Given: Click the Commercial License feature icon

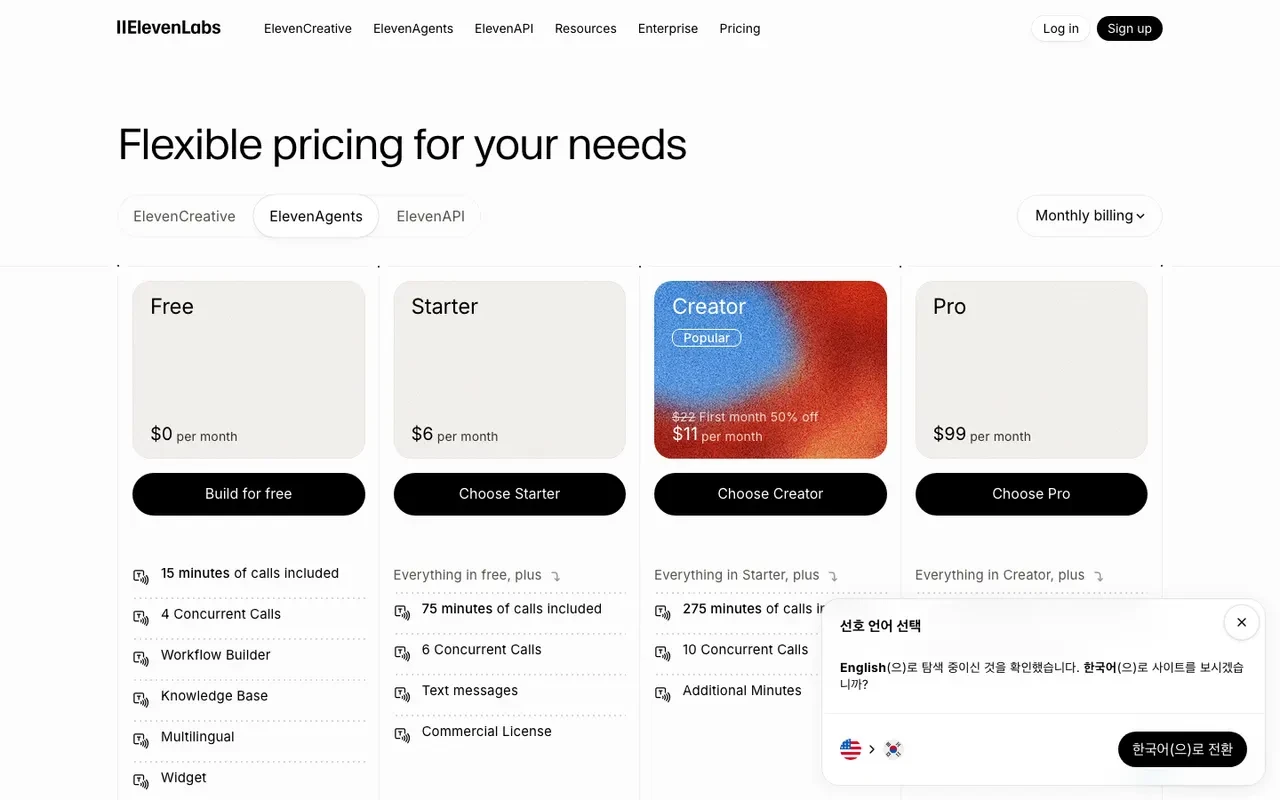Looking at the screenshot, I should [x=402, y=735].
